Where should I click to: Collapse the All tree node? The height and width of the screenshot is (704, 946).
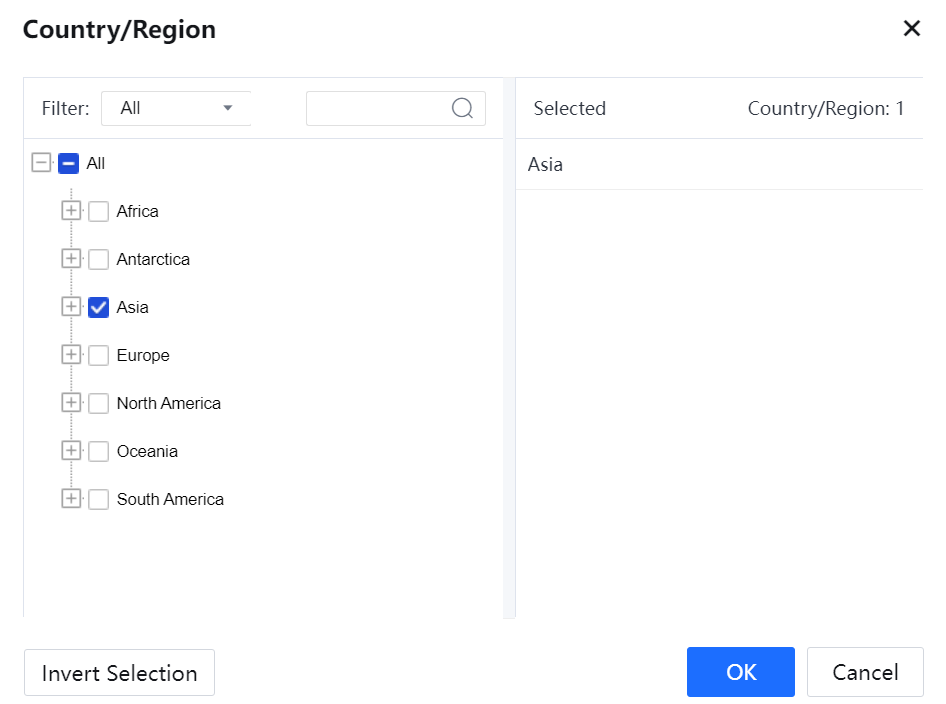click(x=41, y=163)
